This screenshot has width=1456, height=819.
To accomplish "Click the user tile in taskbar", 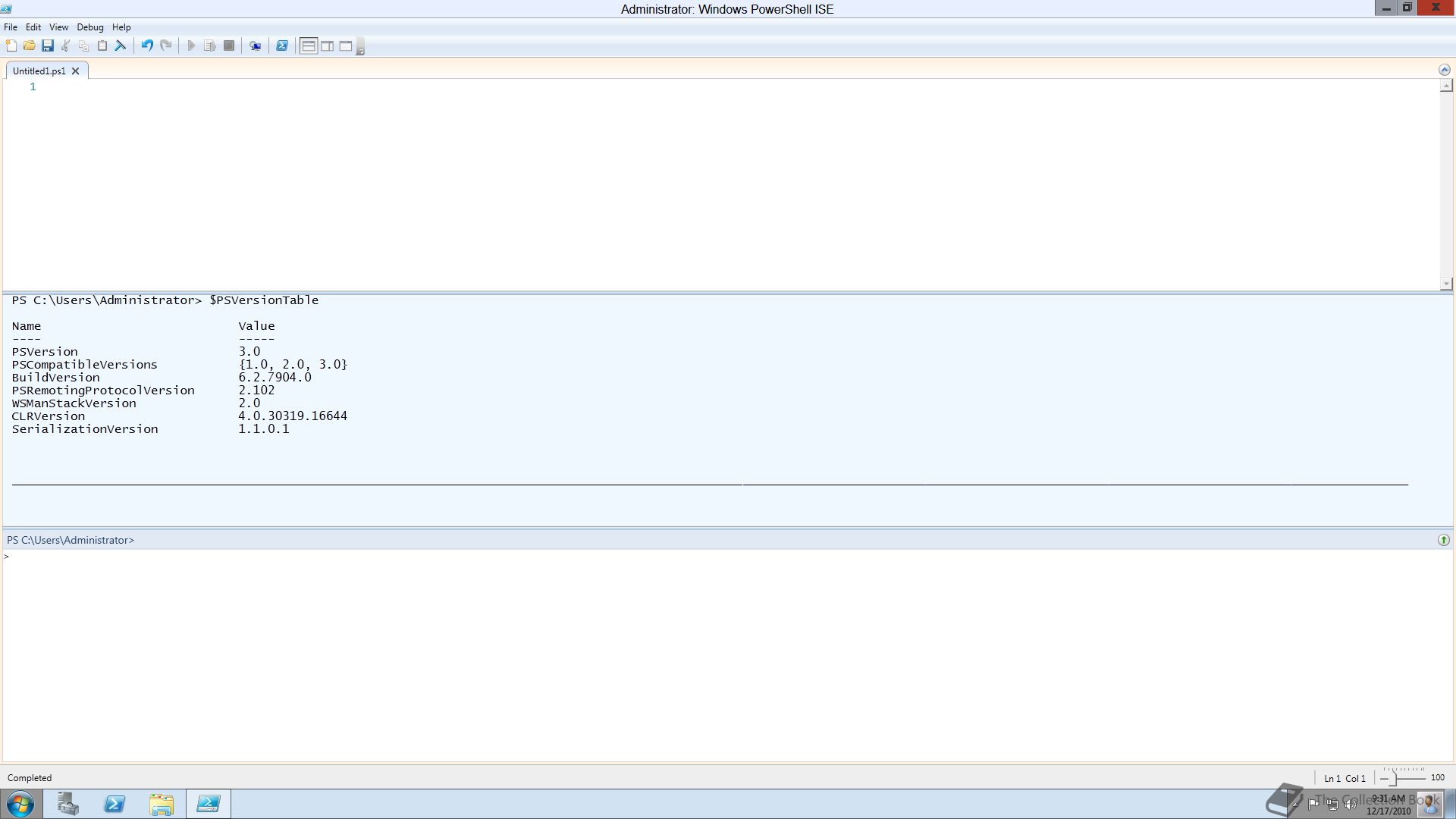I will point(1430,804).
